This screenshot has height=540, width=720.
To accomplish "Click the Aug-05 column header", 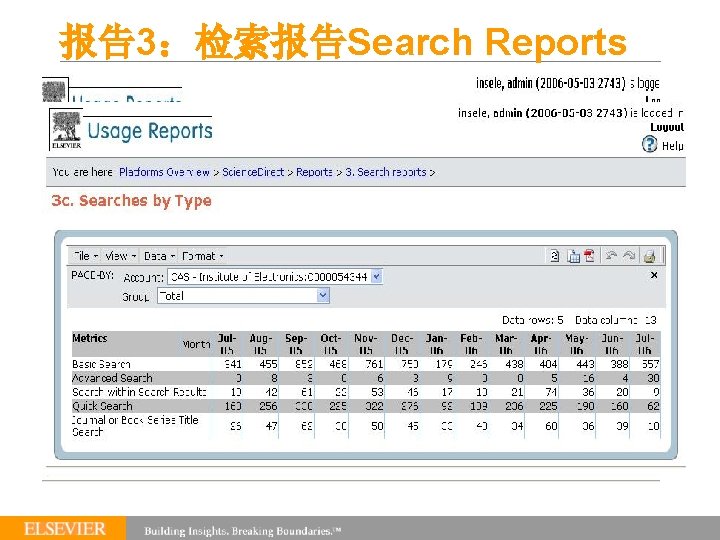I will [x=261, y=344].
